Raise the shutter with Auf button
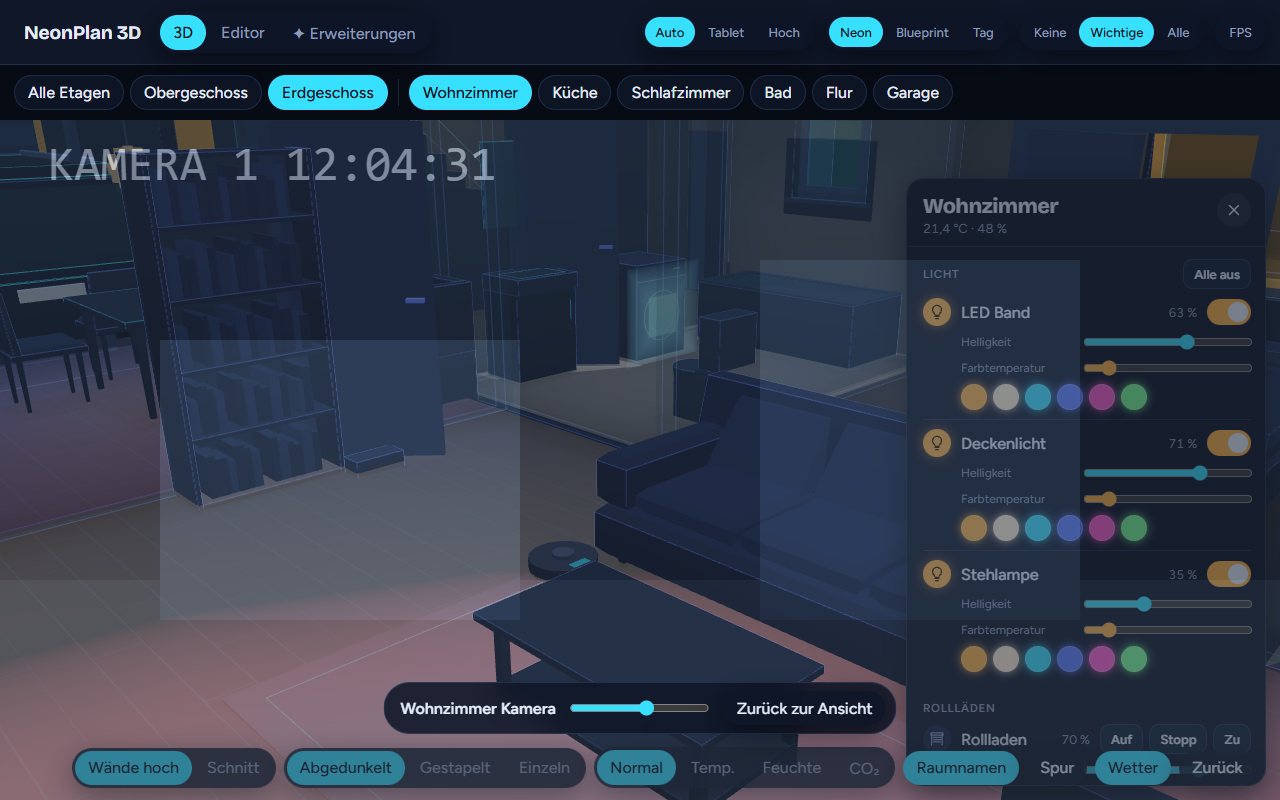The height and width of the screenshot is (800, 1280). click(1121, 739)
